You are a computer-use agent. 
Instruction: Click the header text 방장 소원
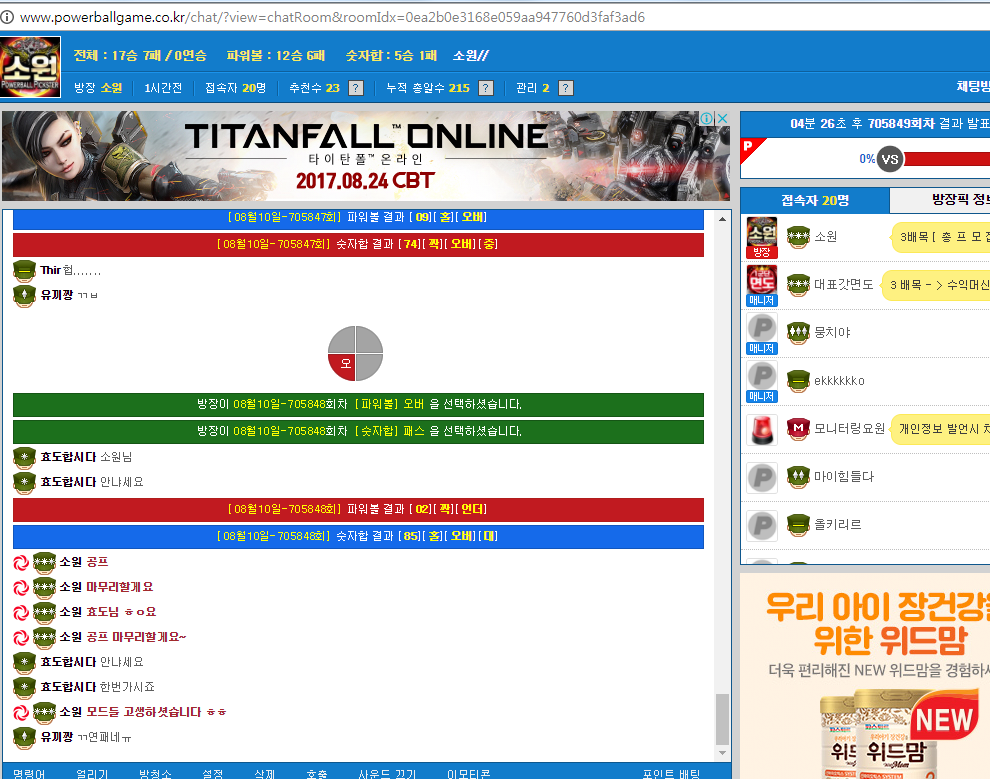(98, 88)
